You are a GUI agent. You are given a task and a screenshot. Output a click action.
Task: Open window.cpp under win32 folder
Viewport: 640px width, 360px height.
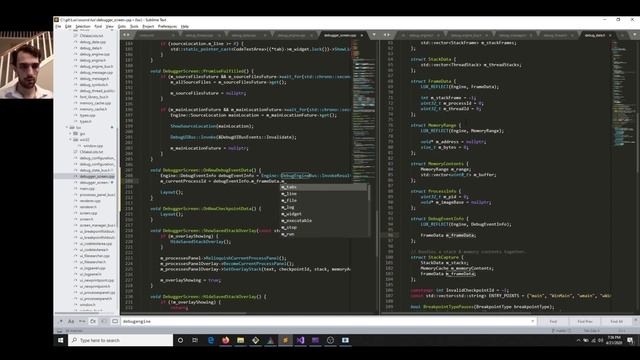pyautogui.click(x=93, y=146)
